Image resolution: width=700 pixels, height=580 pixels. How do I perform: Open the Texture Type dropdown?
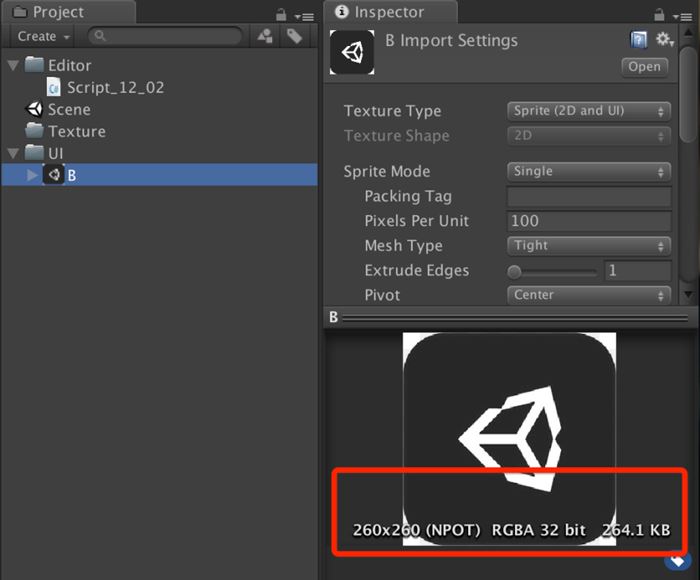[588, 111]
